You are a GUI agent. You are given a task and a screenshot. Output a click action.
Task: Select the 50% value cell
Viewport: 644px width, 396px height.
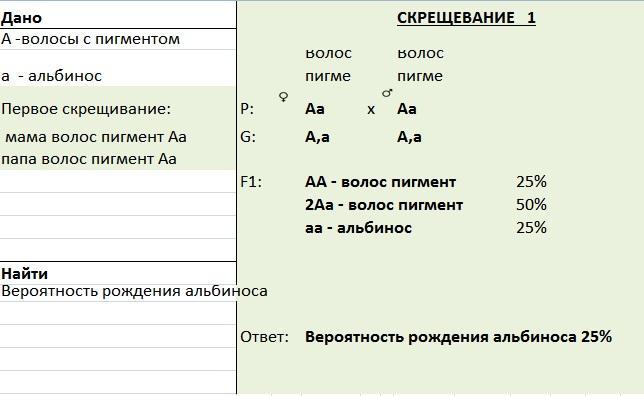click(531, 205)
